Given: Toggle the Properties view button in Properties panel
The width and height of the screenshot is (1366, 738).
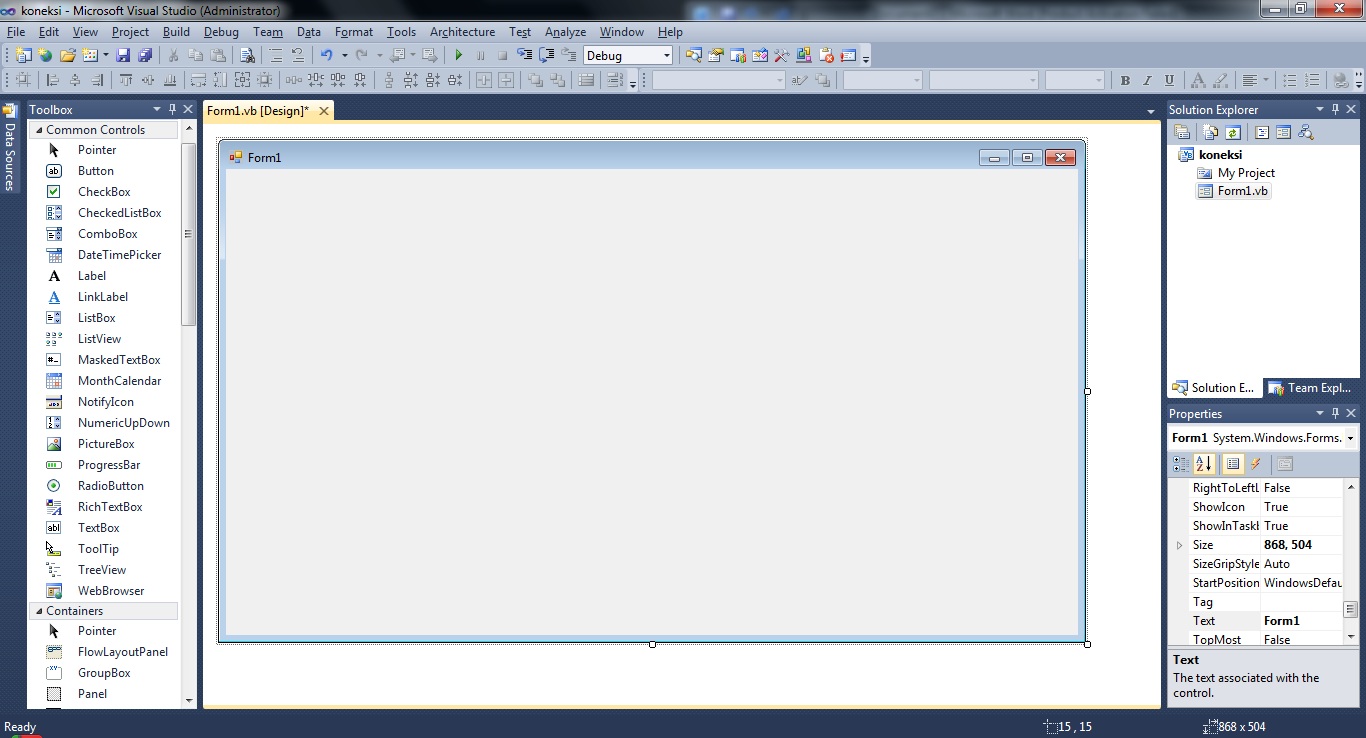Looking at the screenshot, I should pos(1233,464).
